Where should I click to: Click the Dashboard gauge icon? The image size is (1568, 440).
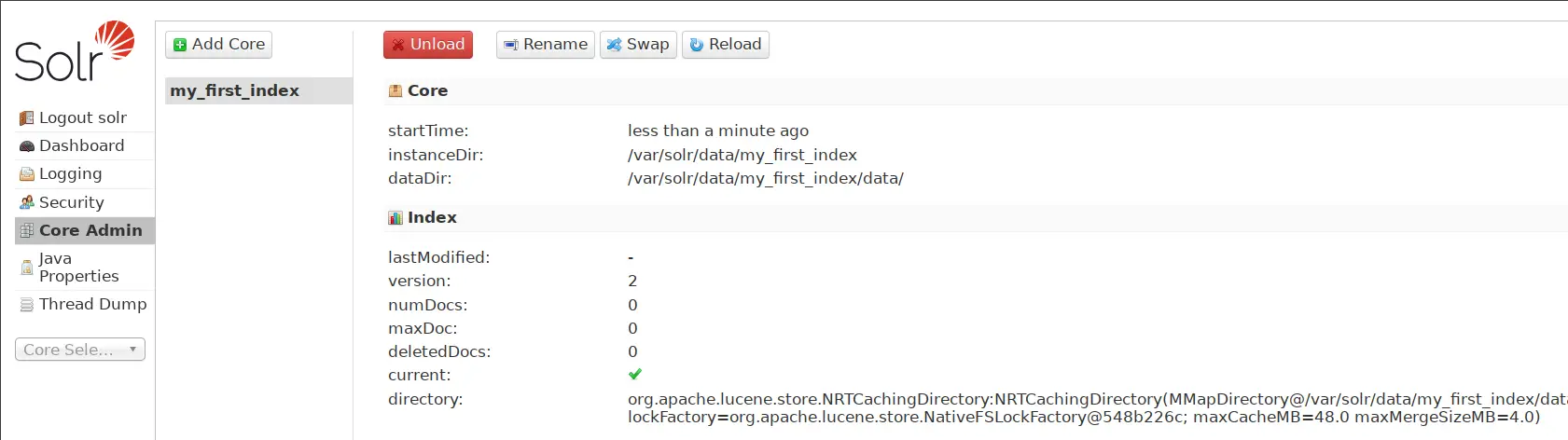tap(27, 146)
